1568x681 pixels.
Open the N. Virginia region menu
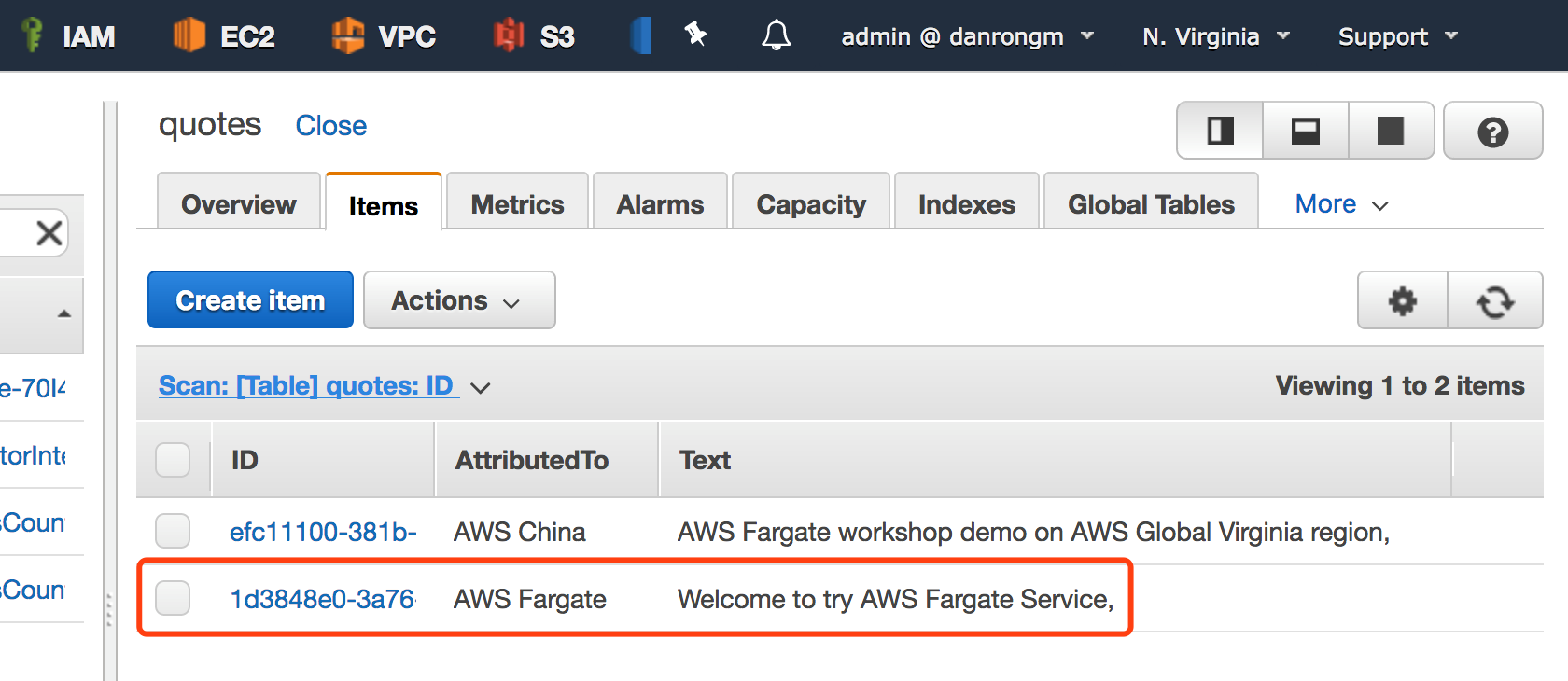tap(1215, 36)
